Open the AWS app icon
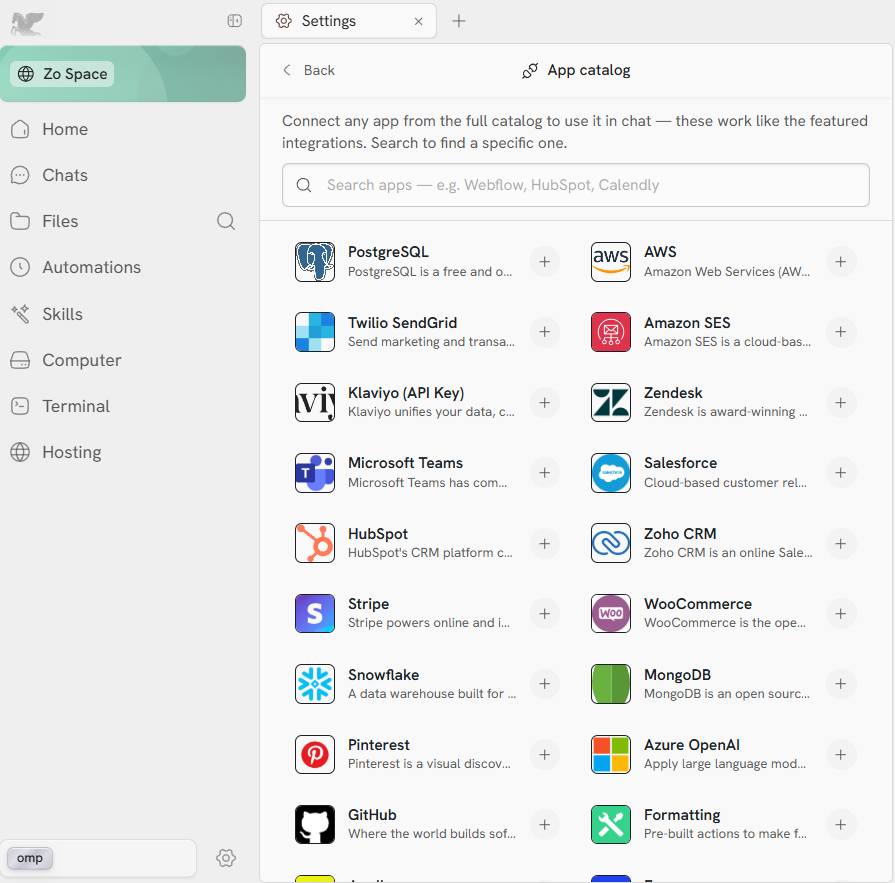The width and height of the screenshot is (895, 883). pyautogui.click(x=611, y=262)
